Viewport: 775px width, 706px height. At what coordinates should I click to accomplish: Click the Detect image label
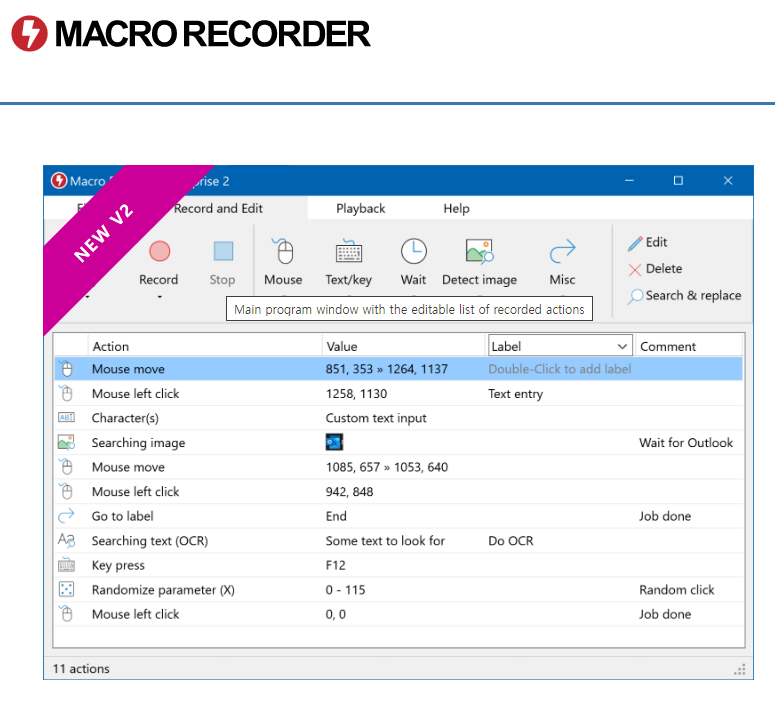479,280
